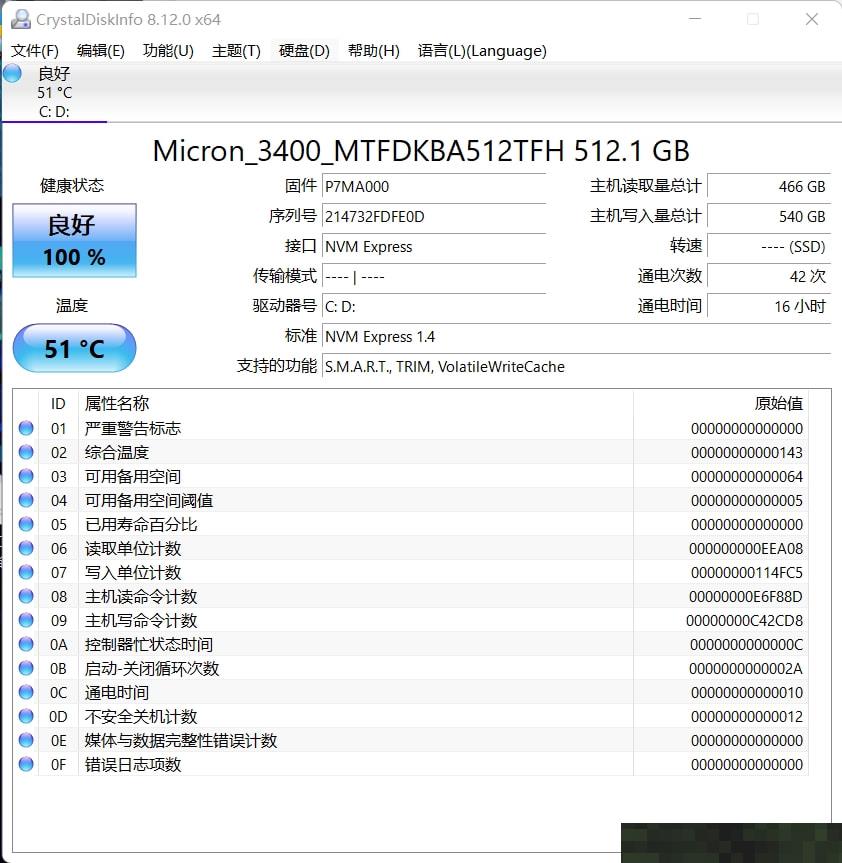Click power on count value 42 次

(769, 276)
